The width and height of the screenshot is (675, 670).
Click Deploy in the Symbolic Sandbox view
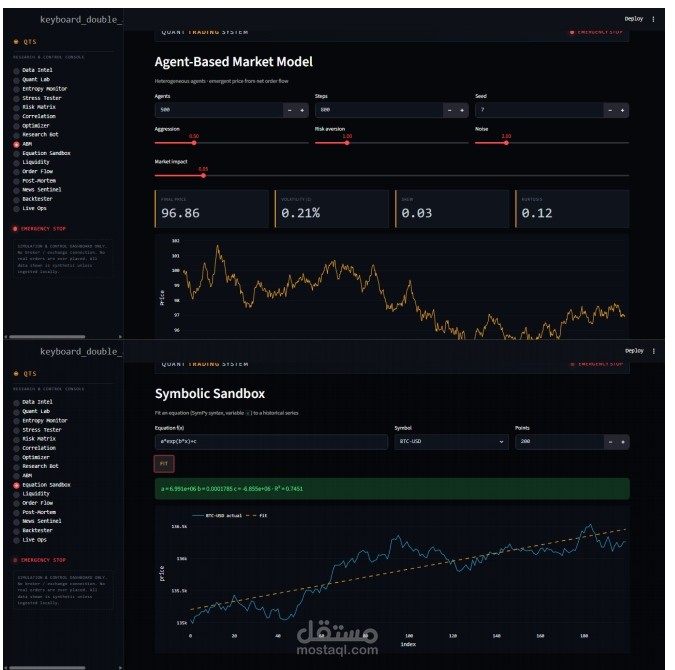pyautogui.click(x=634, y=351)
